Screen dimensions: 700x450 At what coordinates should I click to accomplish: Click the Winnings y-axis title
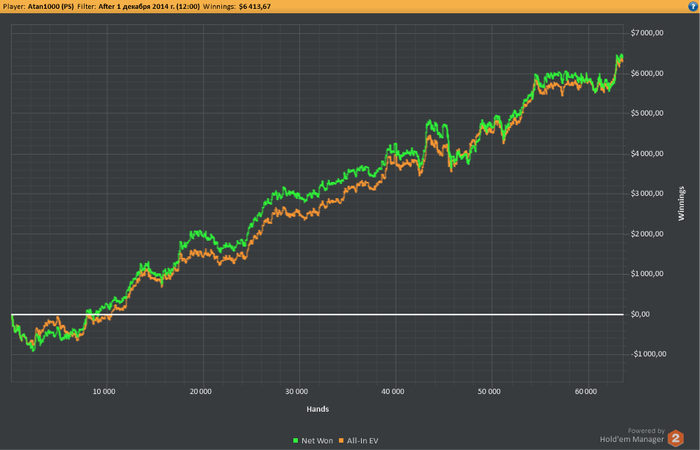pyautogui.click(x=681, y=204)
